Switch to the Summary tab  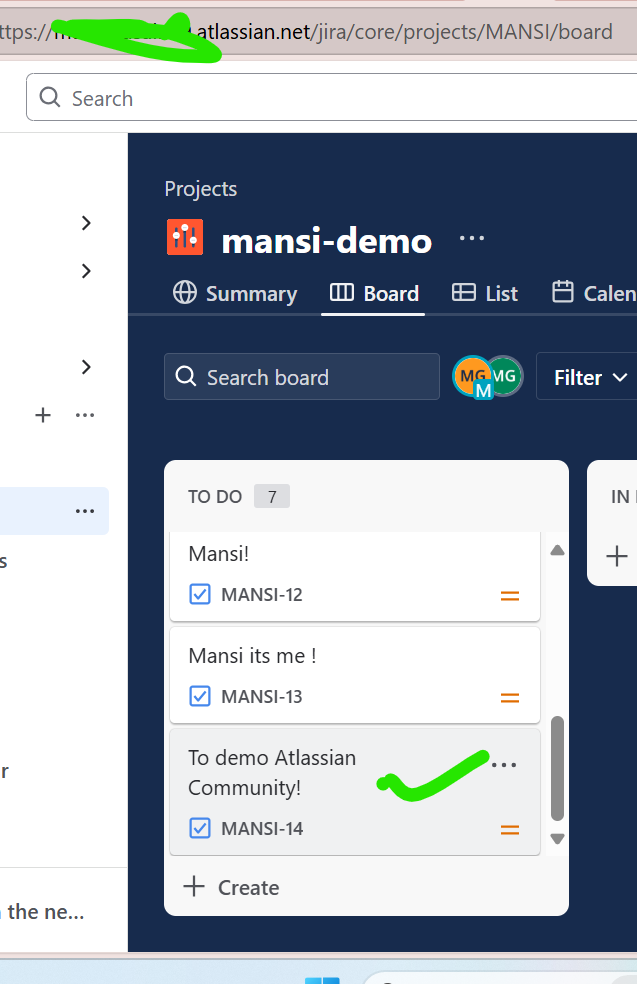235,293
